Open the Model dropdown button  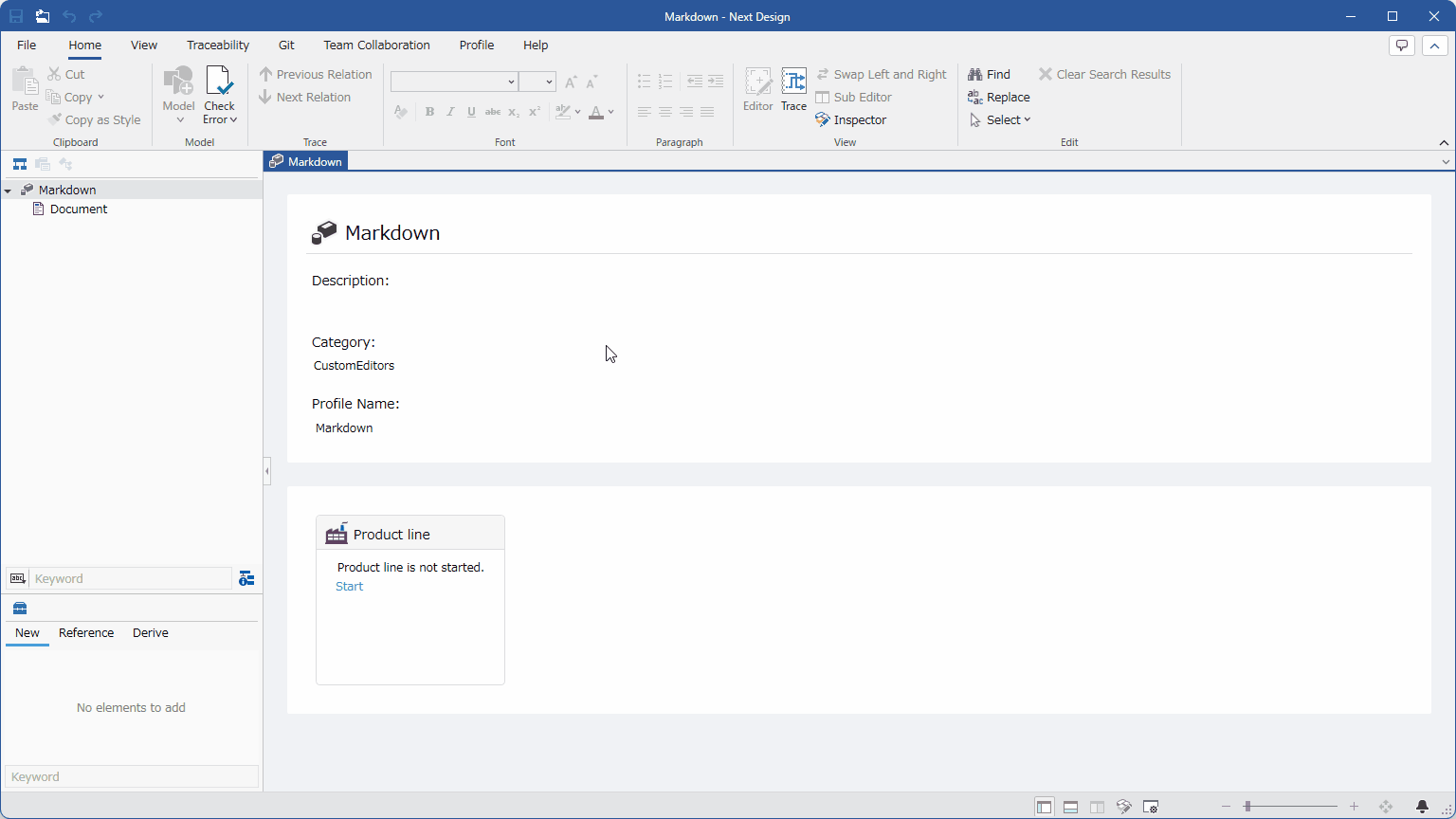(x=179, y=95)
